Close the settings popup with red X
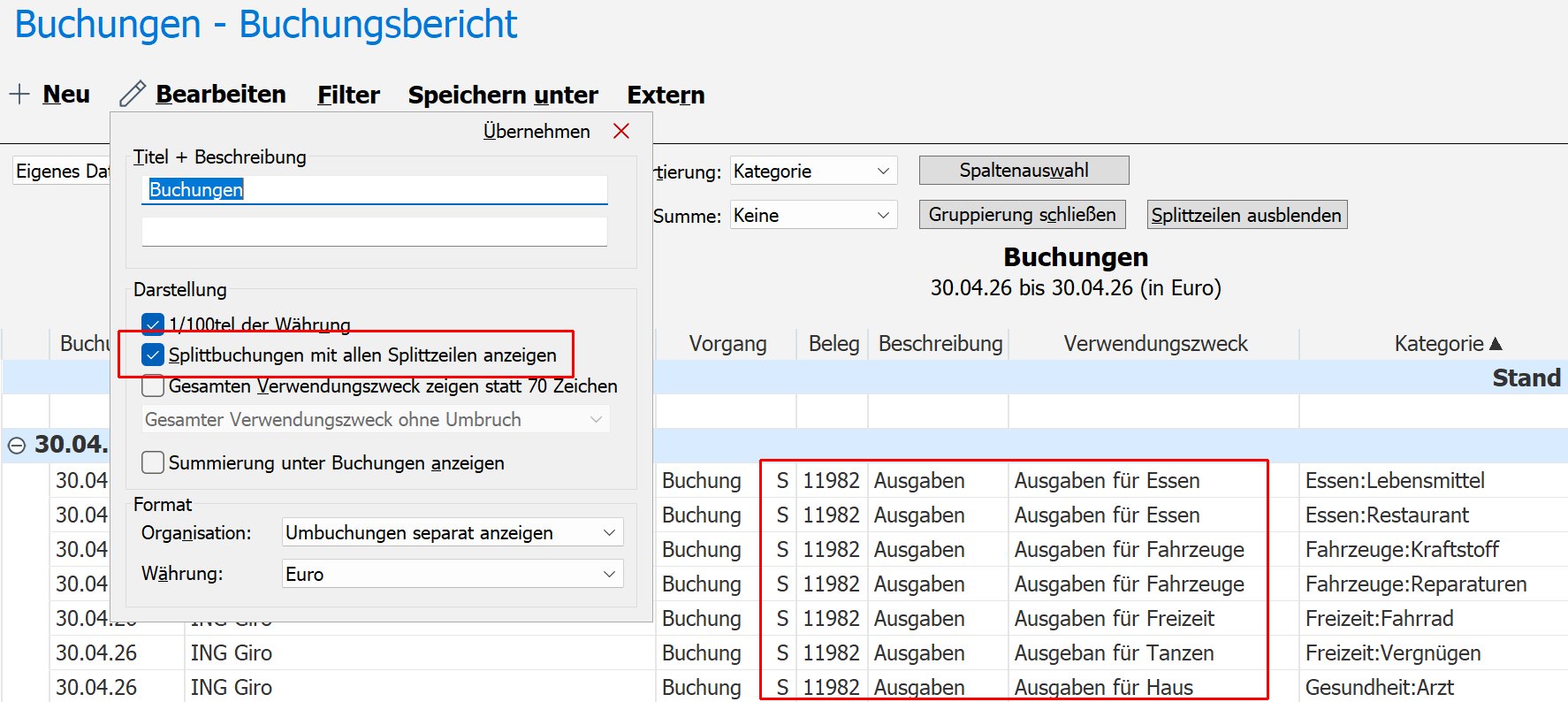The image size is (1568, 702). pos(621,131)
